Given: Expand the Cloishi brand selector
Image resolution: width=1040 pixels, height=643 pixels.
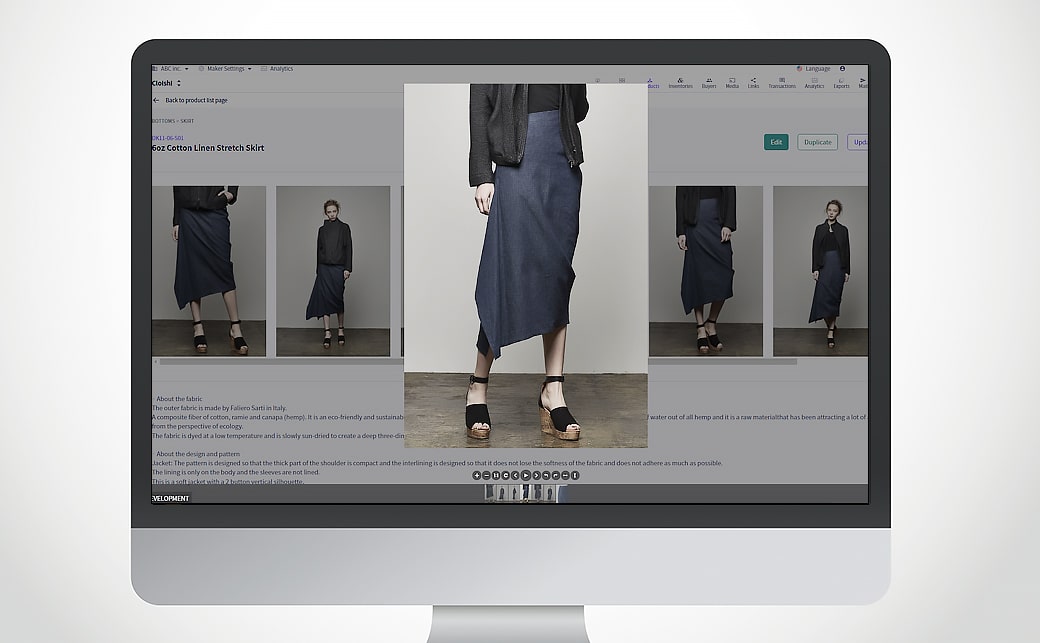Looking at the screenshot, I should click(x=166, y=83).
